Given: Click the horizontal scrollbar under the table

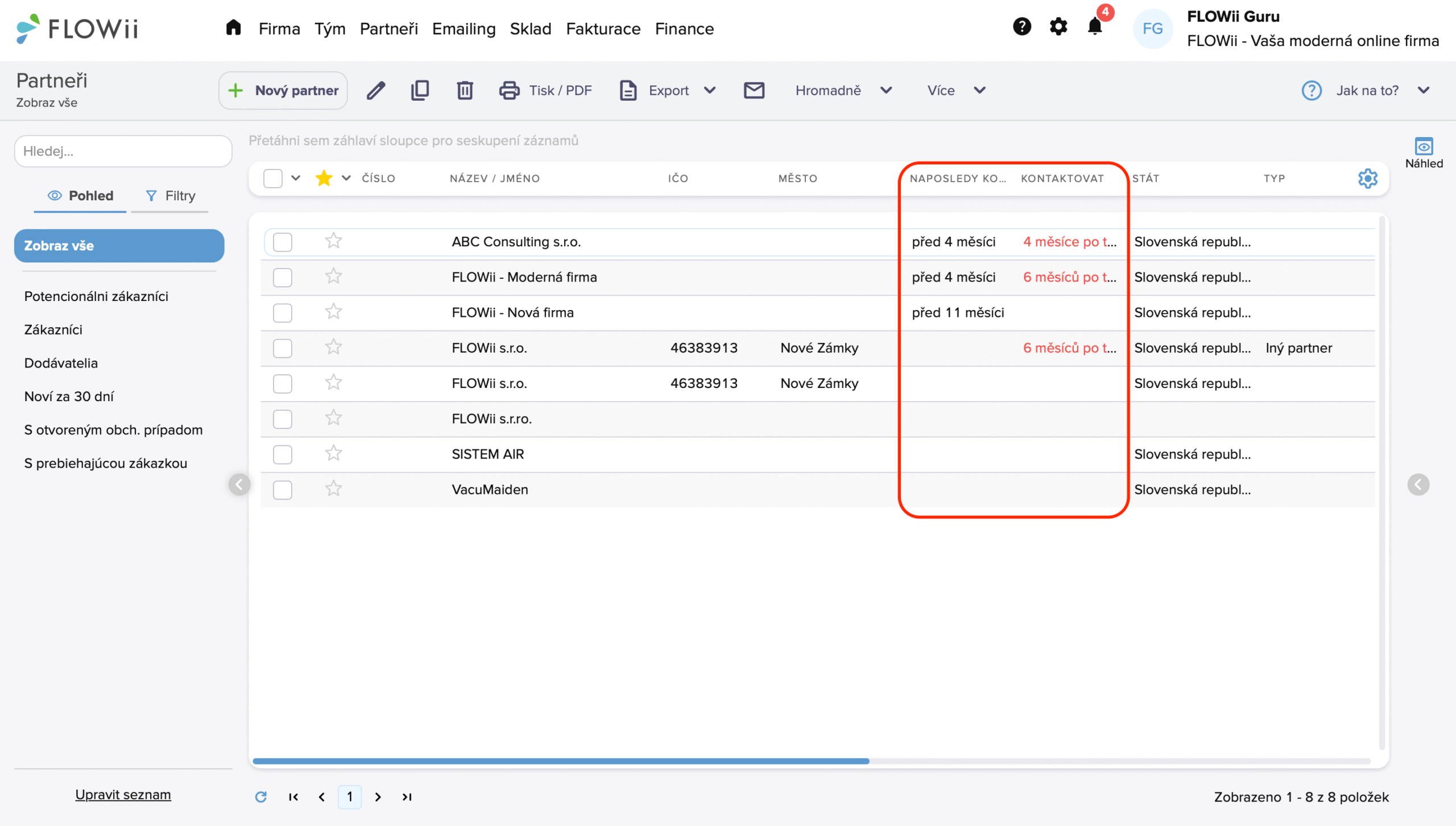Looking at the screenshot, I should click(560, 761).
